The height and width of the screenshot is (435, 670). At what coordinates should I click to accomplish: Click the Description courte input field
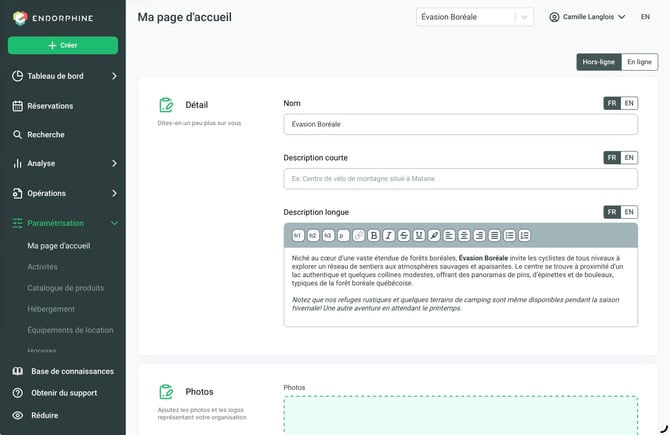pyautogui.click(x=461, y=179)
